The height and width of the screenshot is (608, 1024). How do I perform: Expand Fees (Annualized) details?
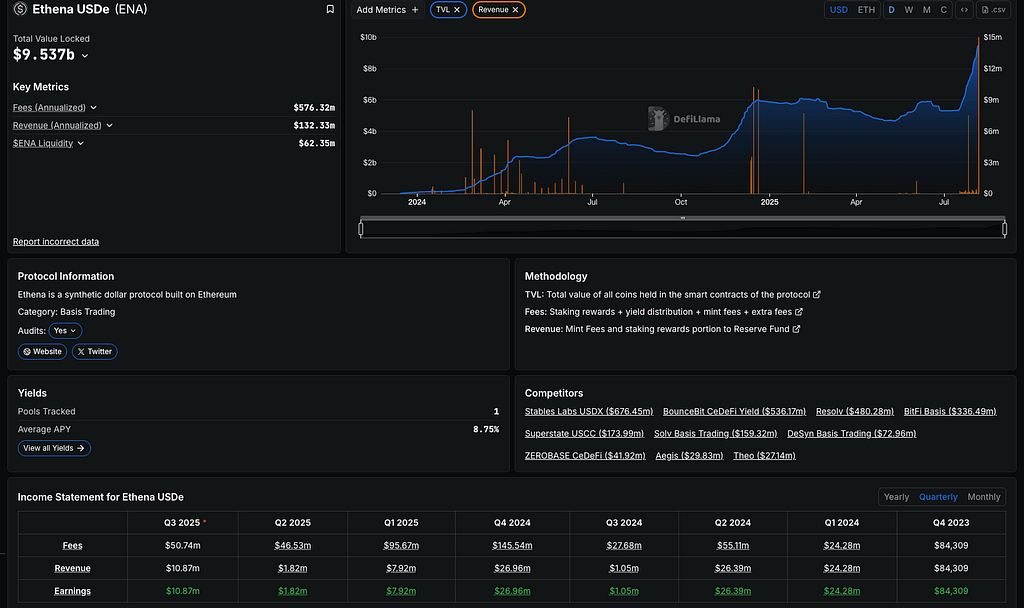(93, 107)
